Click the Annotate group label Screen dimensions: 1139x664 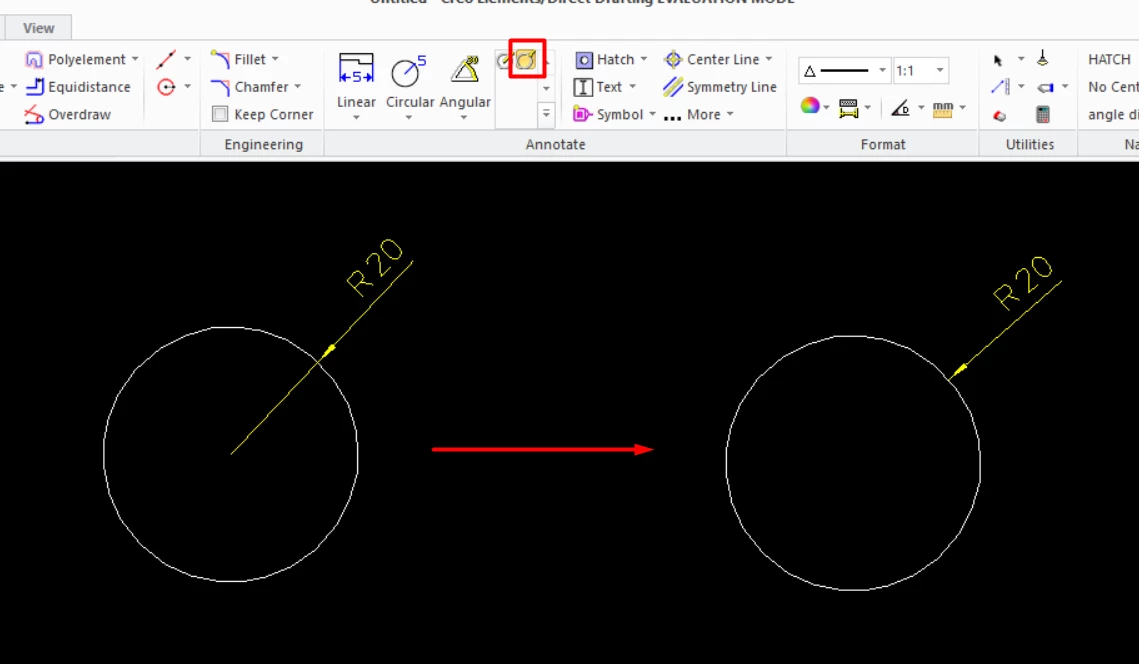(x=556, y=145)
